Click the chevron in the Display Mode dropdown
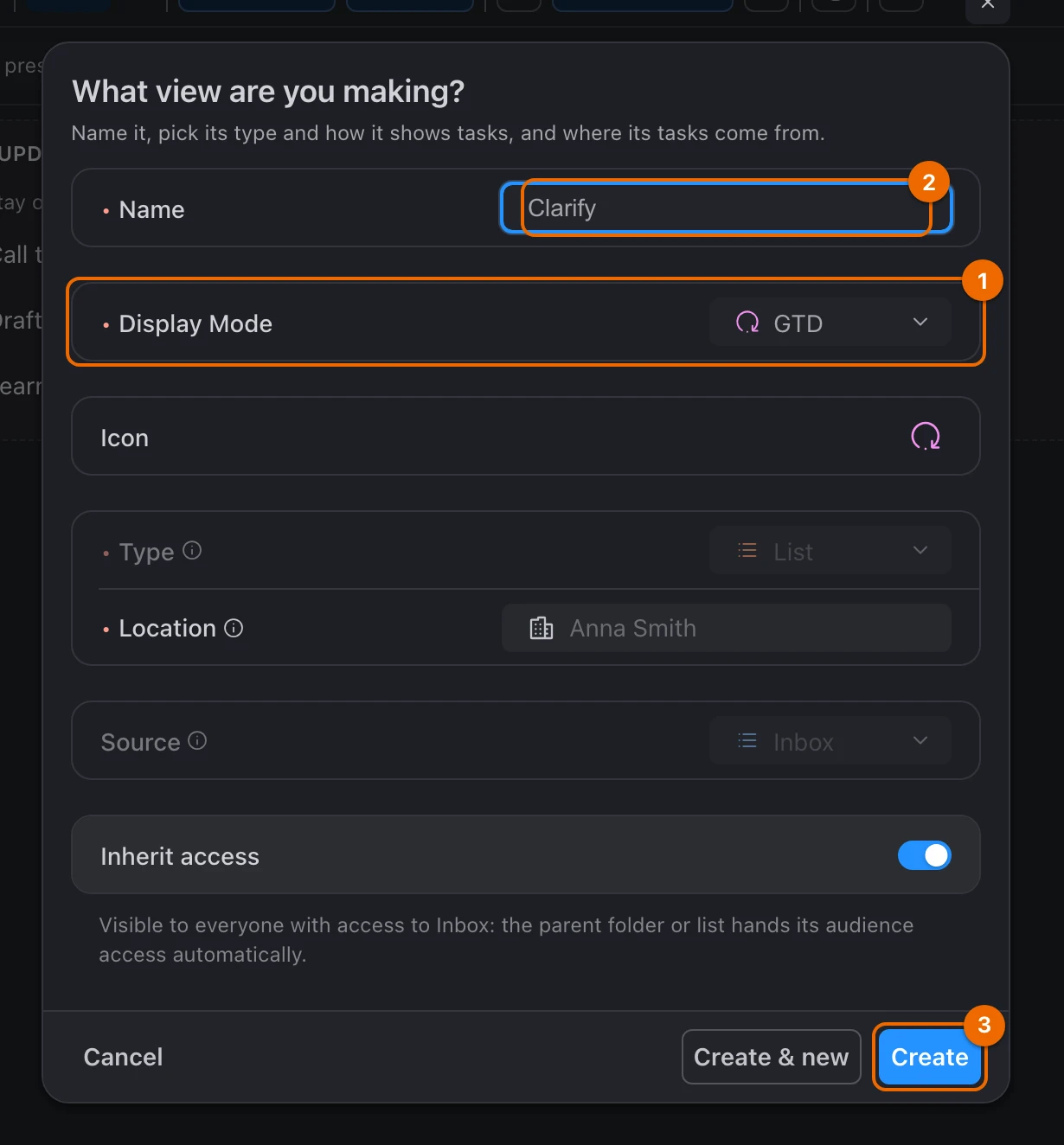The image size is (1064, 1145). (920, 322)
